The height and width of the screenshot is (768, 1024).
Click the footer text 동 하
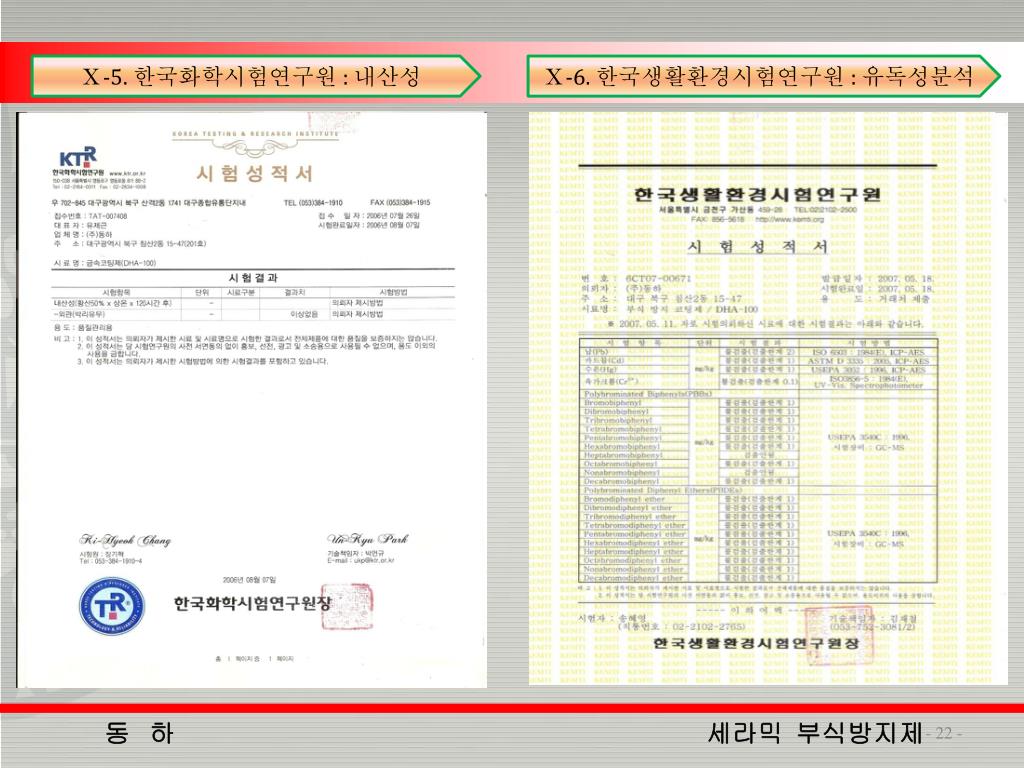coord(139,732)
